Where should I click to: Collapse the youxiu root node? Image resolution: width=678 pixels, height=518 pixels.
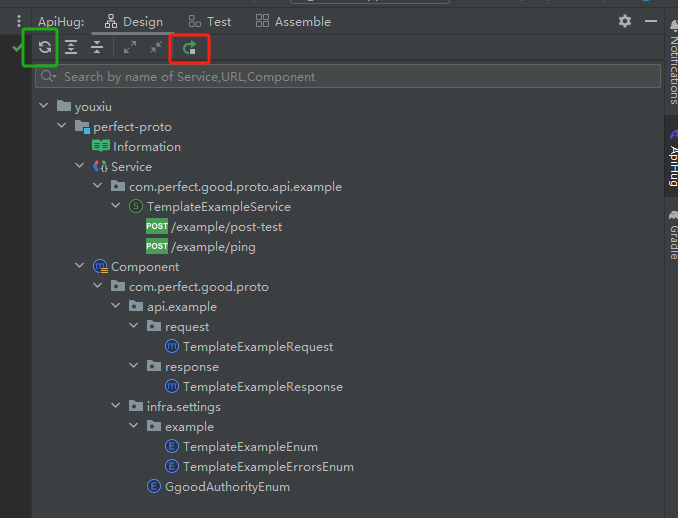click(x=44, y=106)
